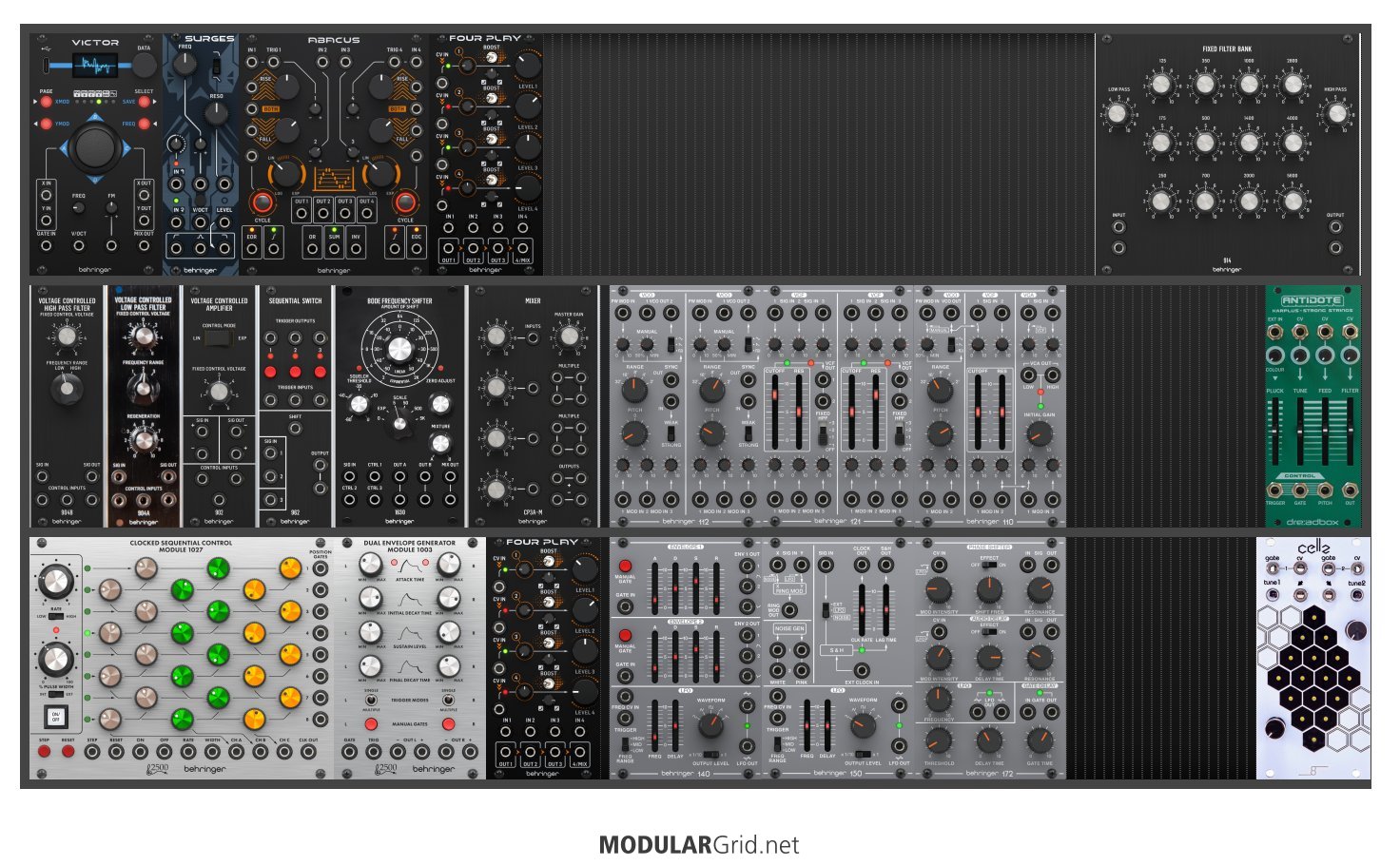Click the tune1 knob on the cellz module
Screen dimensions: 1400x865
tap(1272, 595)
